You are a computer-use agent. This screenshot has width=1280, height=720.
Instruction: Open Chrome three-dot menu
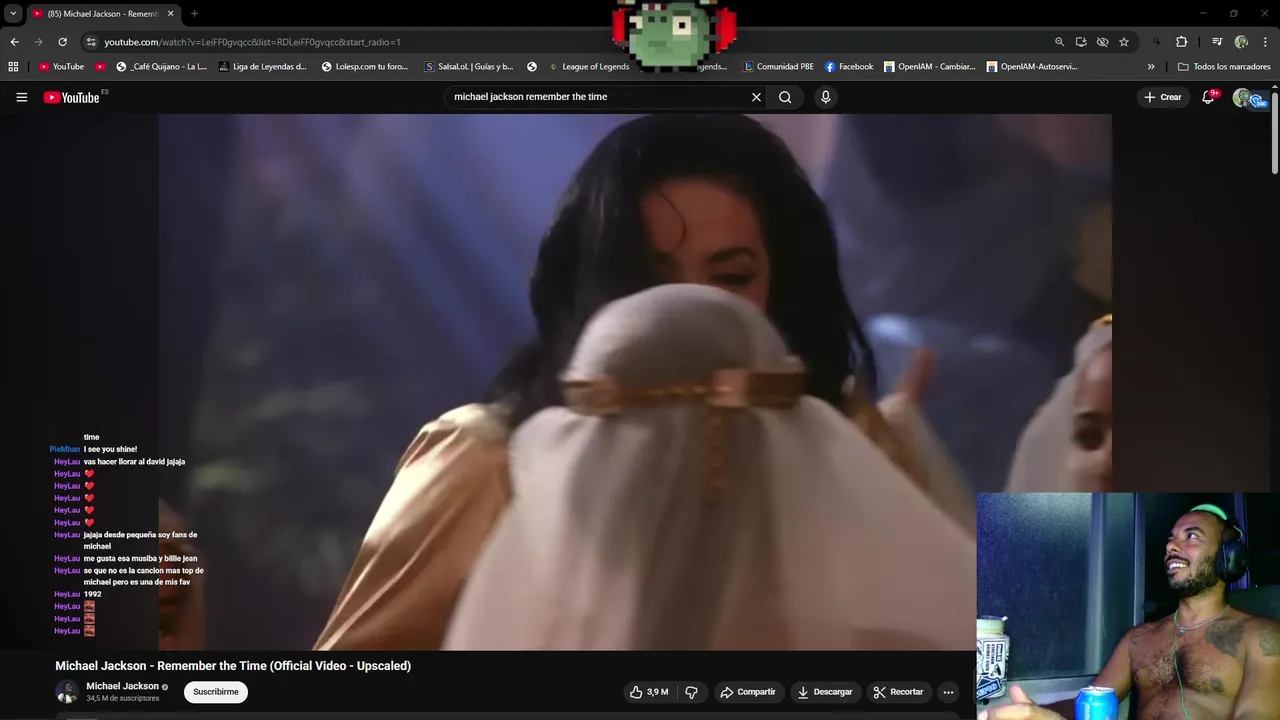pos(1265,42)
